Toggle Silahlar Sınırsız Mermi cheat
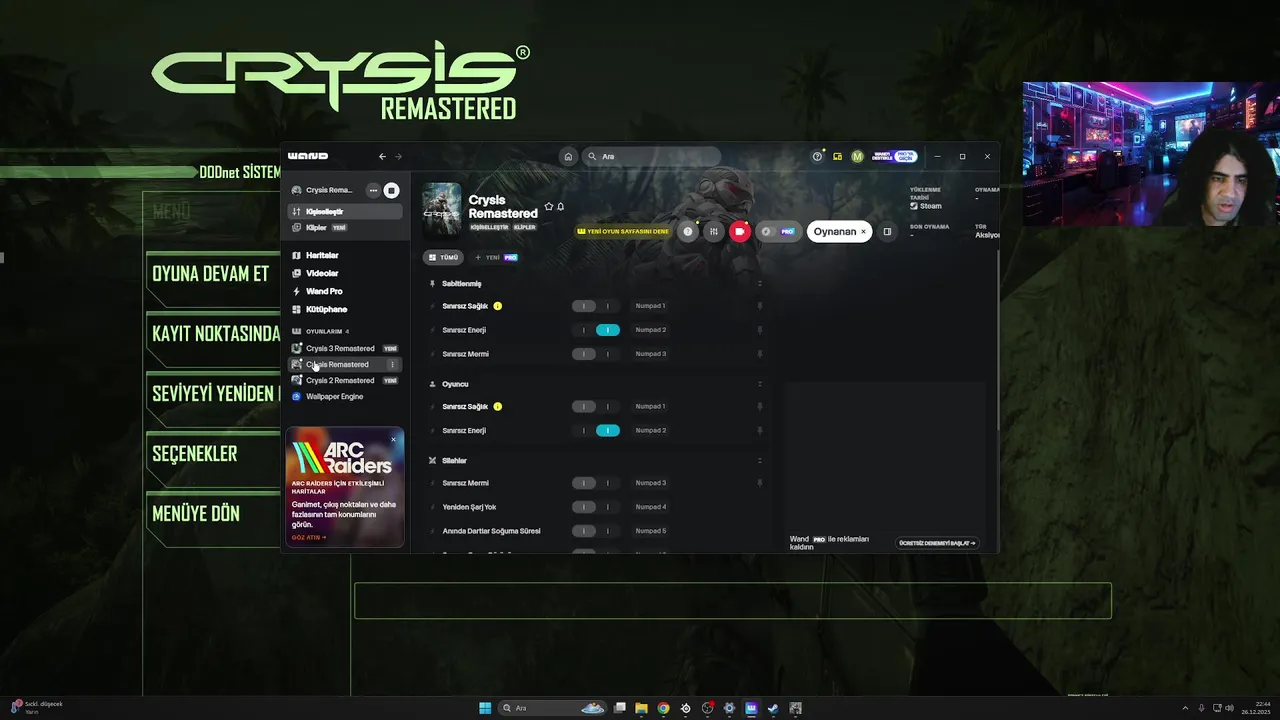Screen dimensions: 1280x720 click(596, 483)
